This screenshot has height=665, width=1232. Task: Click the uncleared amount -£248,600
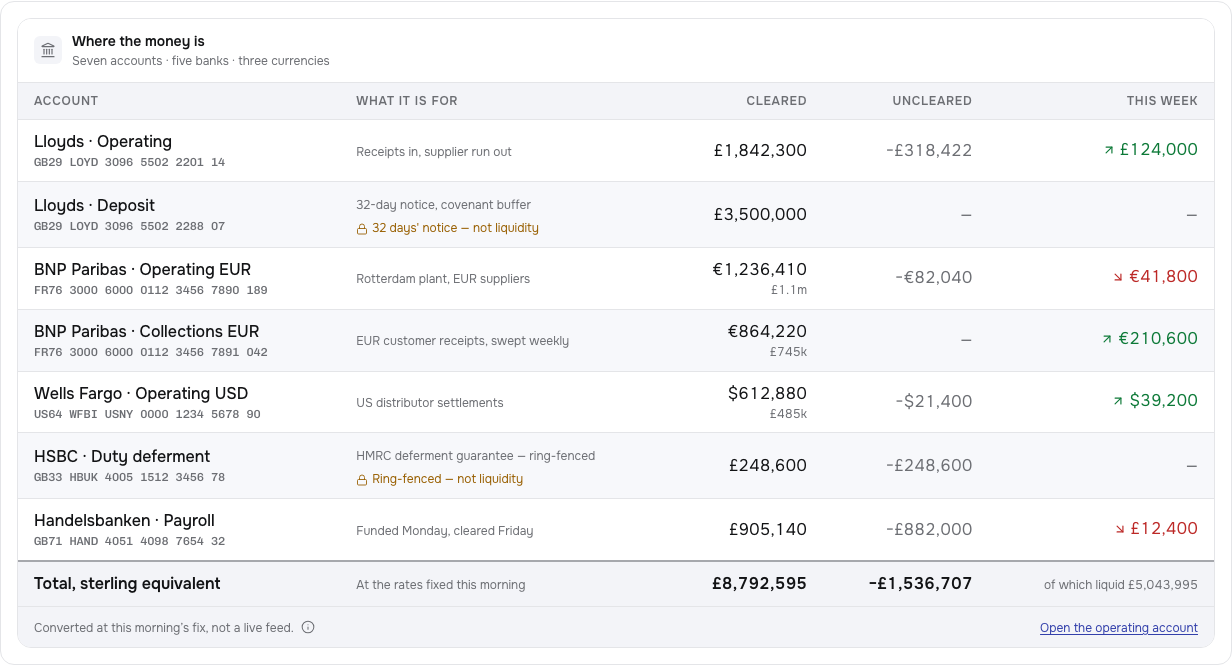[x=929, y=466]
